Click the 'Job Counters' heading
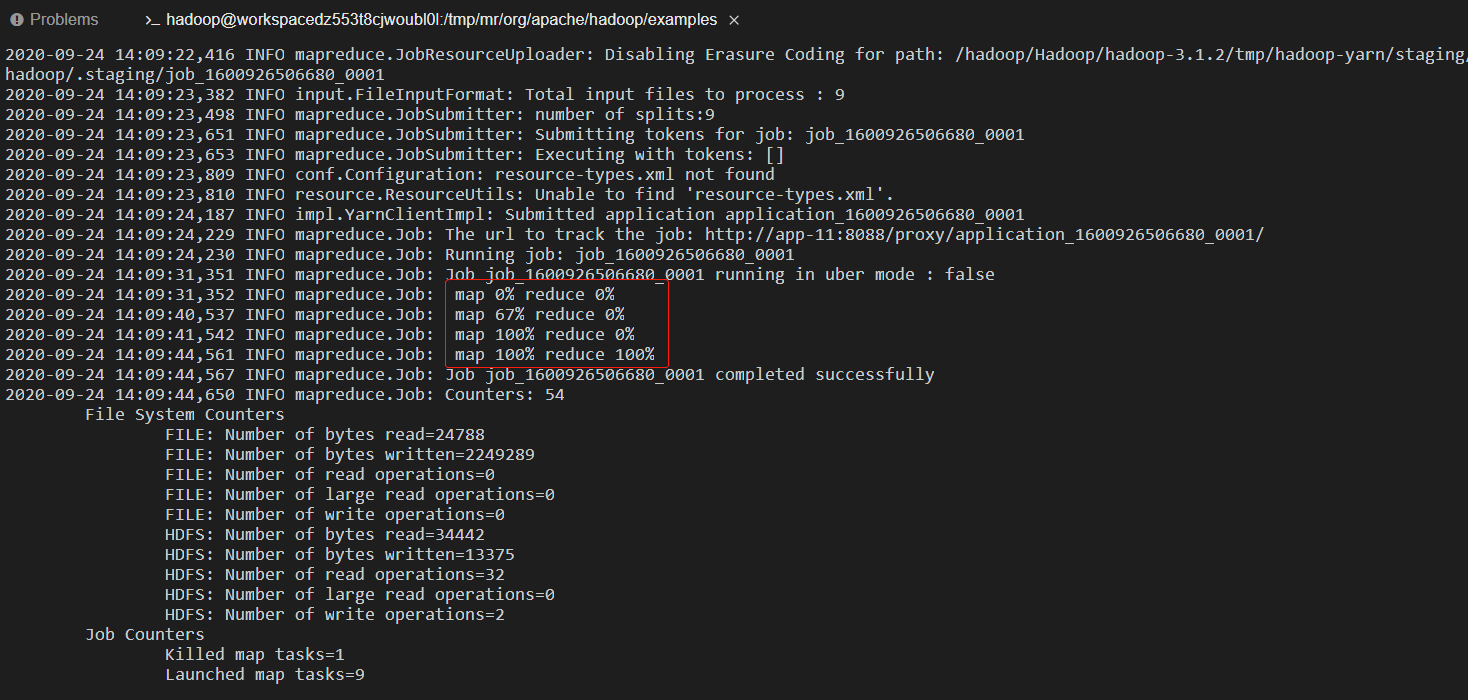This screenshot has width=1468, height=700. (145, 634)
